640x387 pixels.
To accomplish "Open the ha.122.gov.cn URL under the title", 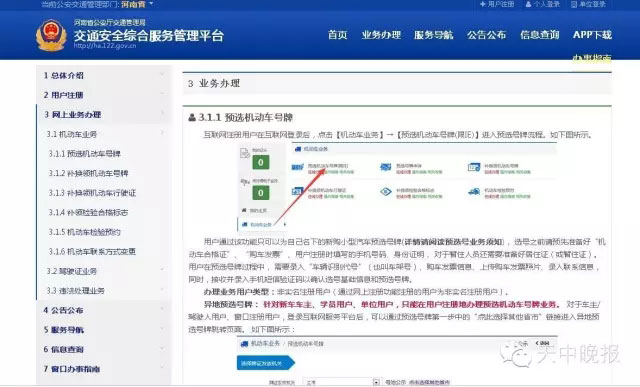I will click(105, 46).
